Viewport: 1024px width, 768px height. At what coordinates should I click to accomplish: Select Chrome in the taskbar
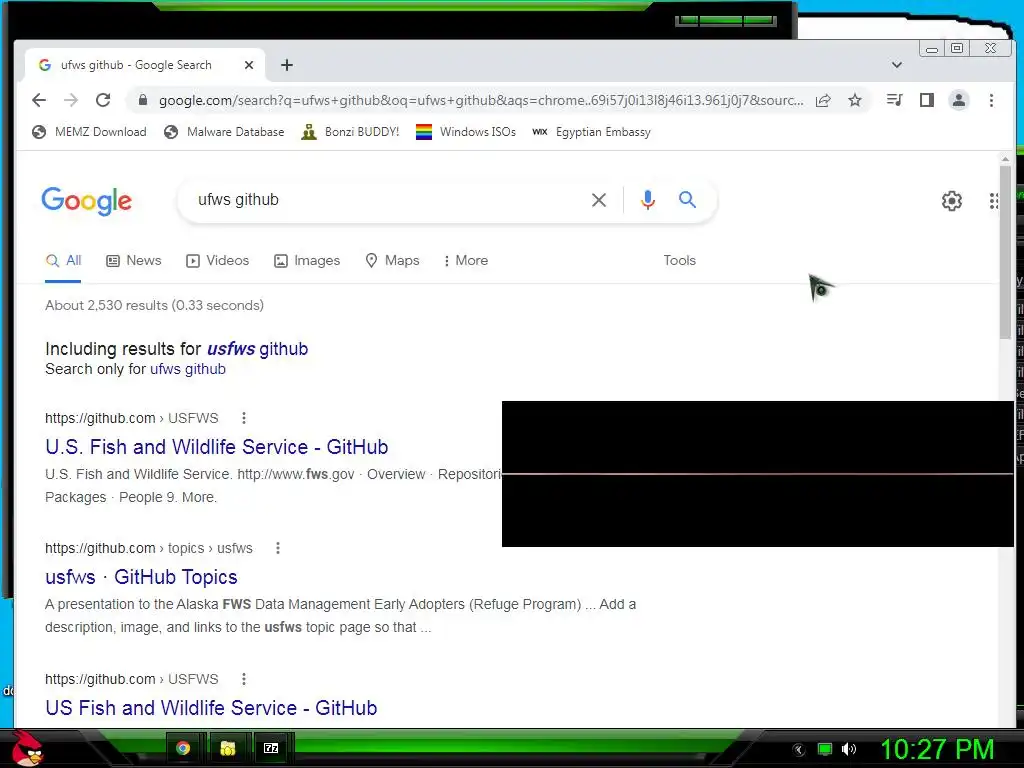[183, 748]
